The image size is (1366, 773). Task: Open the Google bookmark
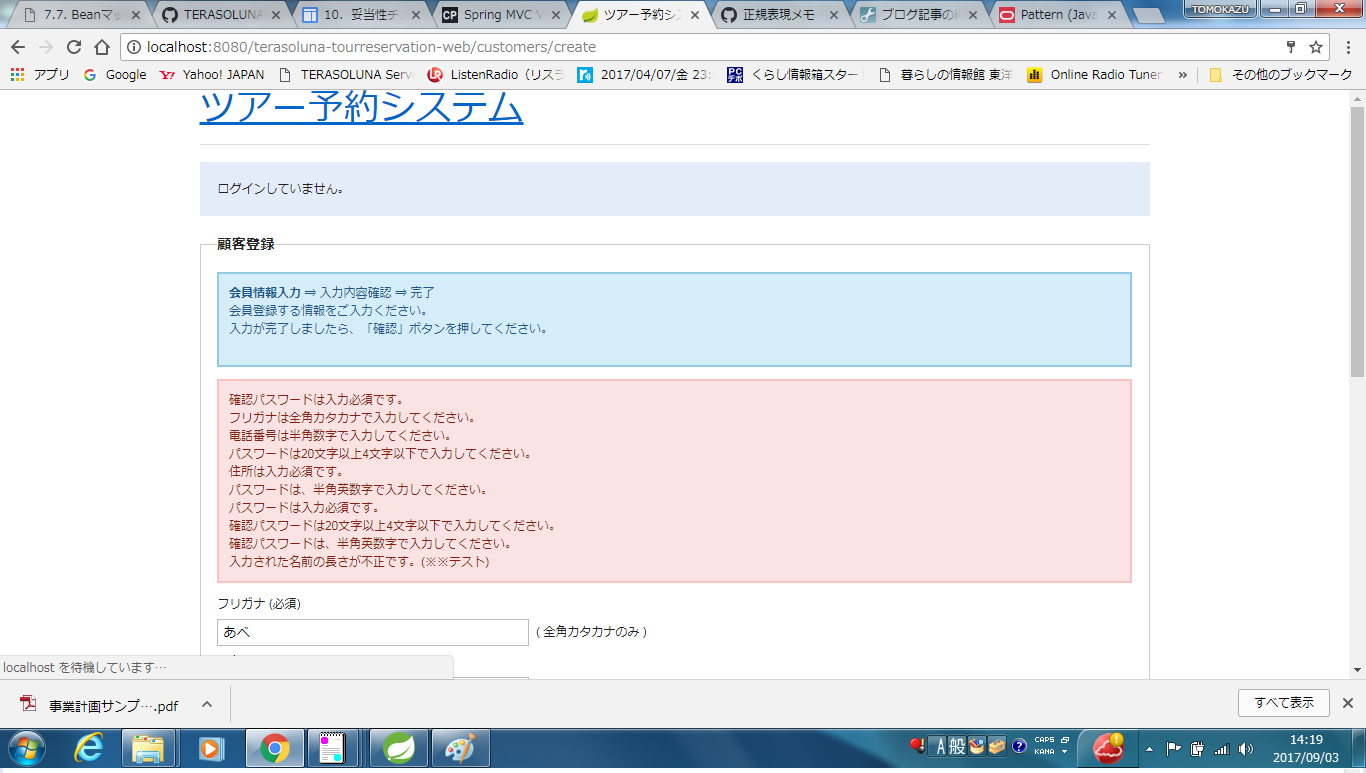point(115,75)
